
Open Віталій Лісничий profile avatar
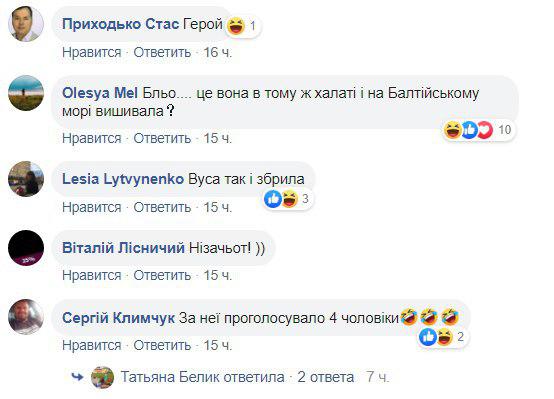pyautogui.click(x=26, y=248)
